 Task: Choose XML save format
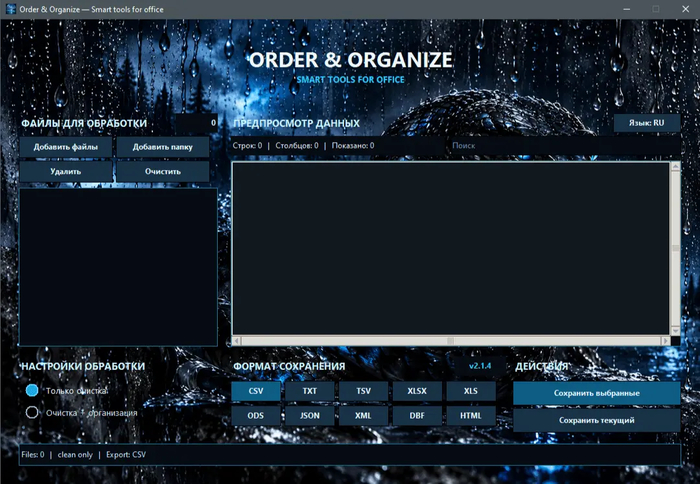click(363, 415)
